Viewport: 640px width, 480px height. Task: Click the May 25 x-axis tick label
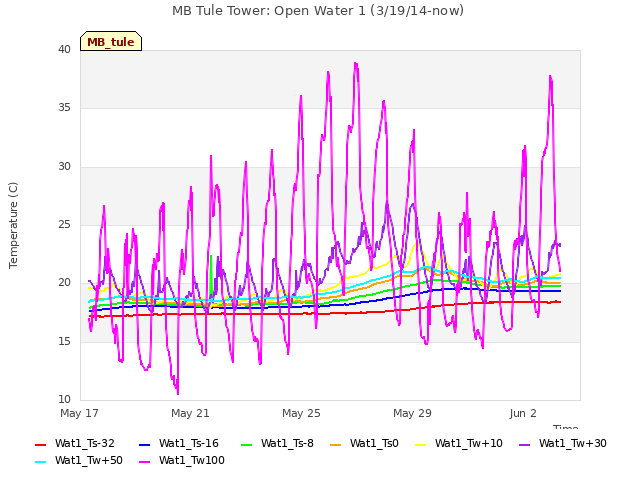pos(301,413)
